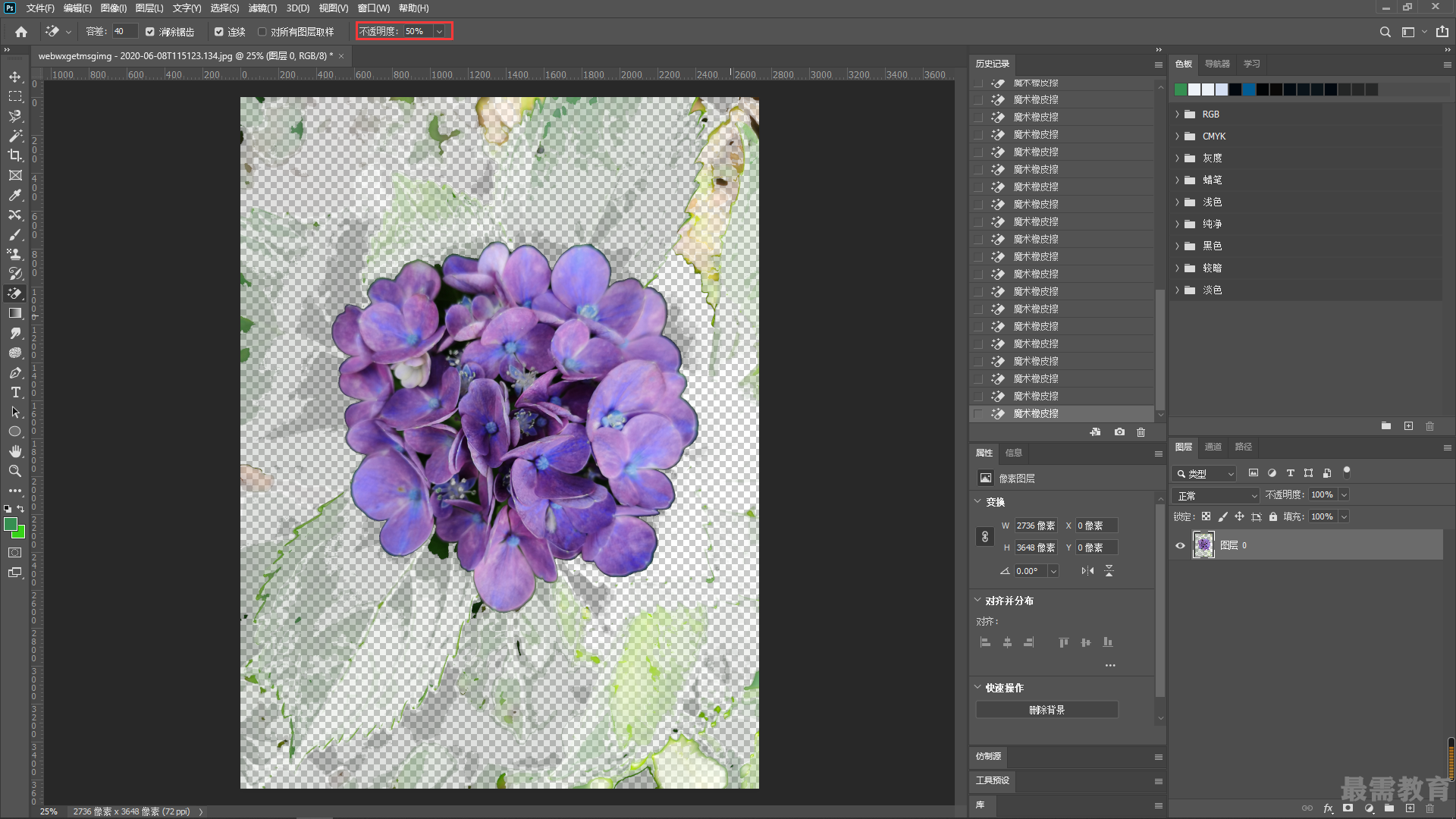Viewport: 1456px width, 819px height.
Task: Toggle lock all padlock icon in Layers panel
Action: (1273, 516)
